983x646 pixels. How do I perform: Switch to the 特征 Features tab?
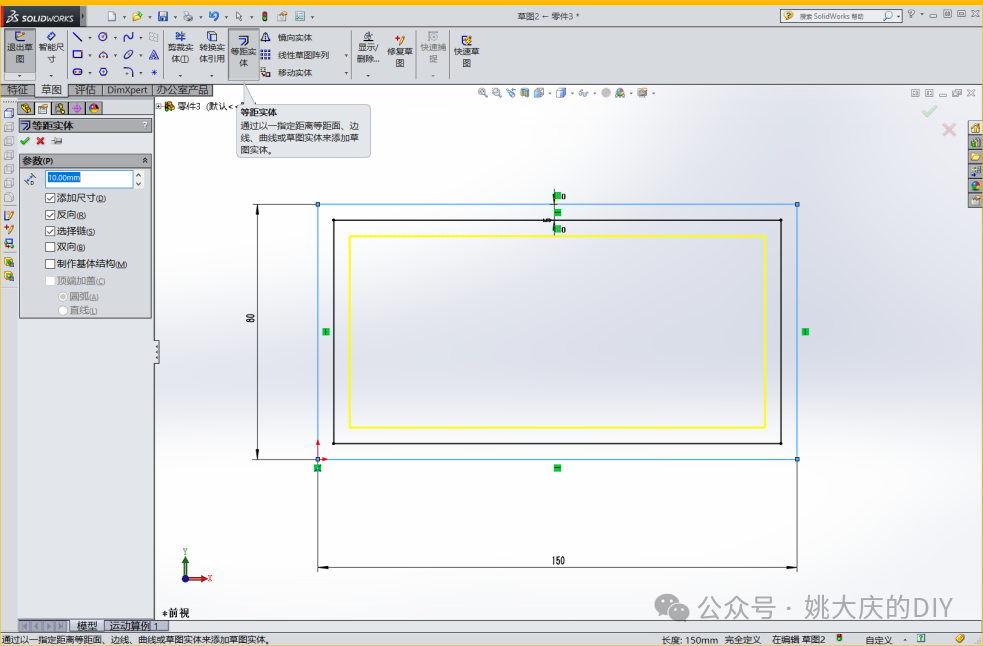[18, 90]
